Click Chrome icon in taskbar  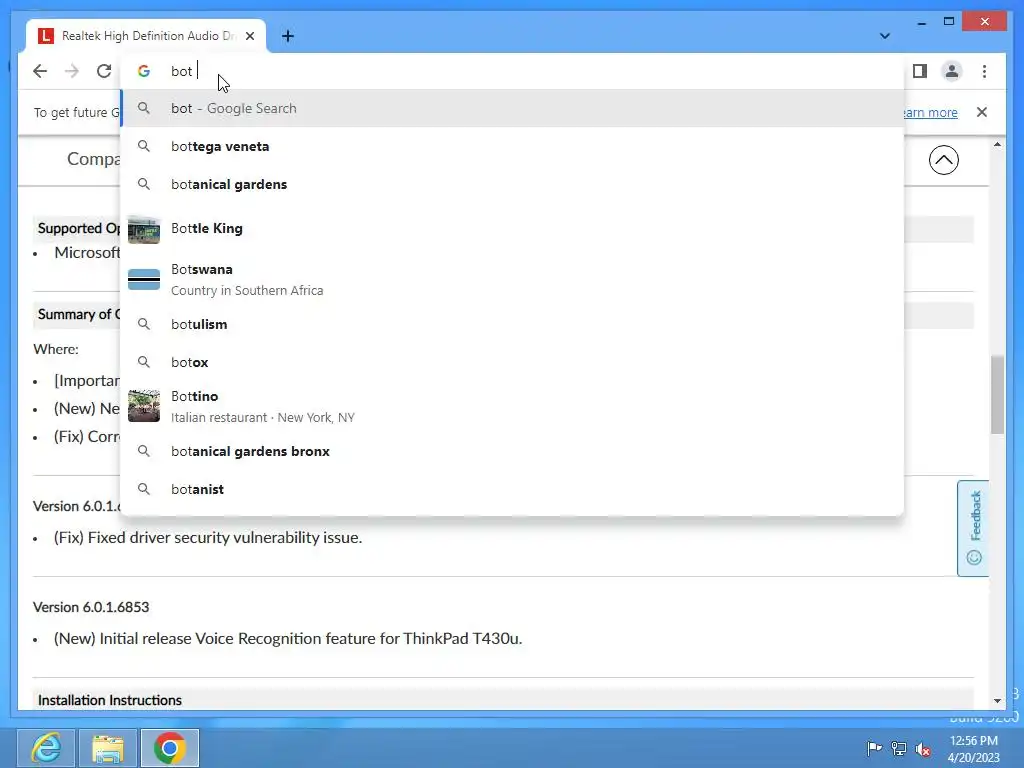[170, 748]
